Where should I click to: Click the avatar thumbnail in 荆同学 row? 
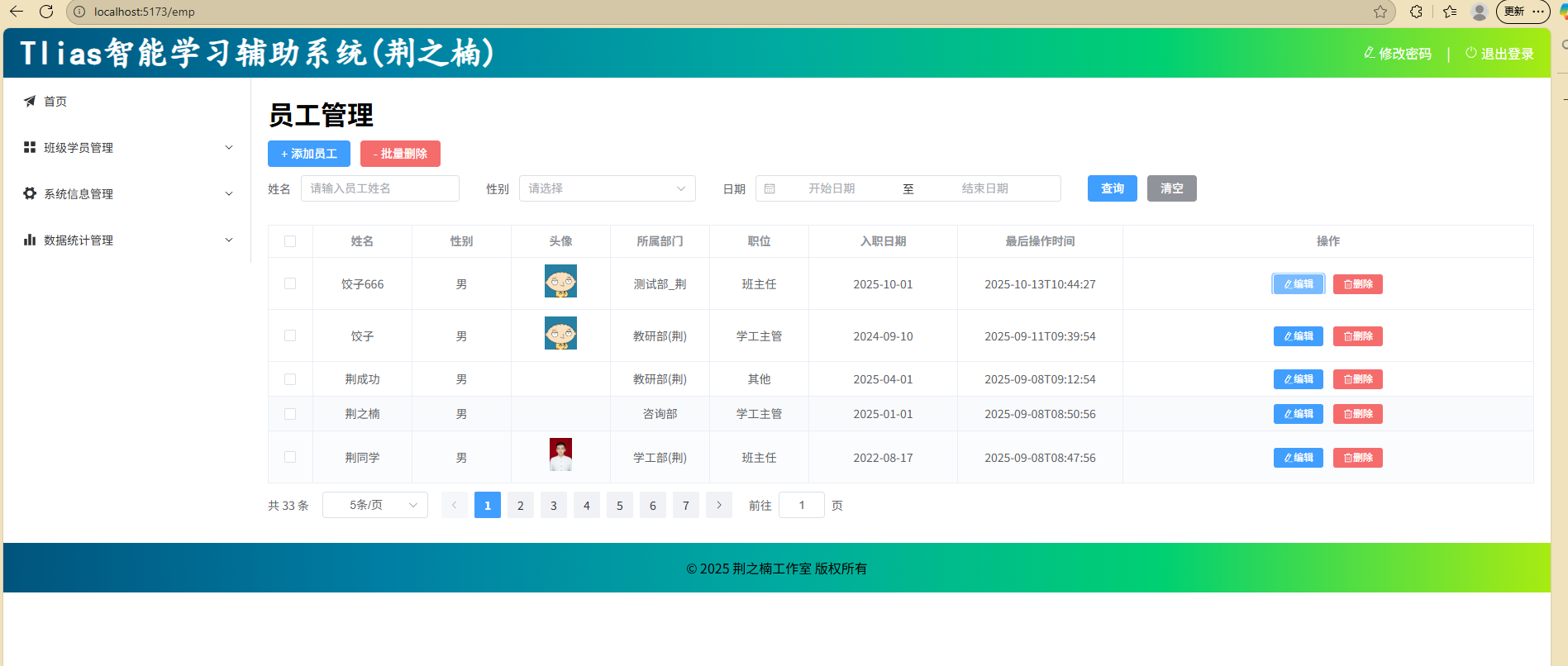pos(560,454)
